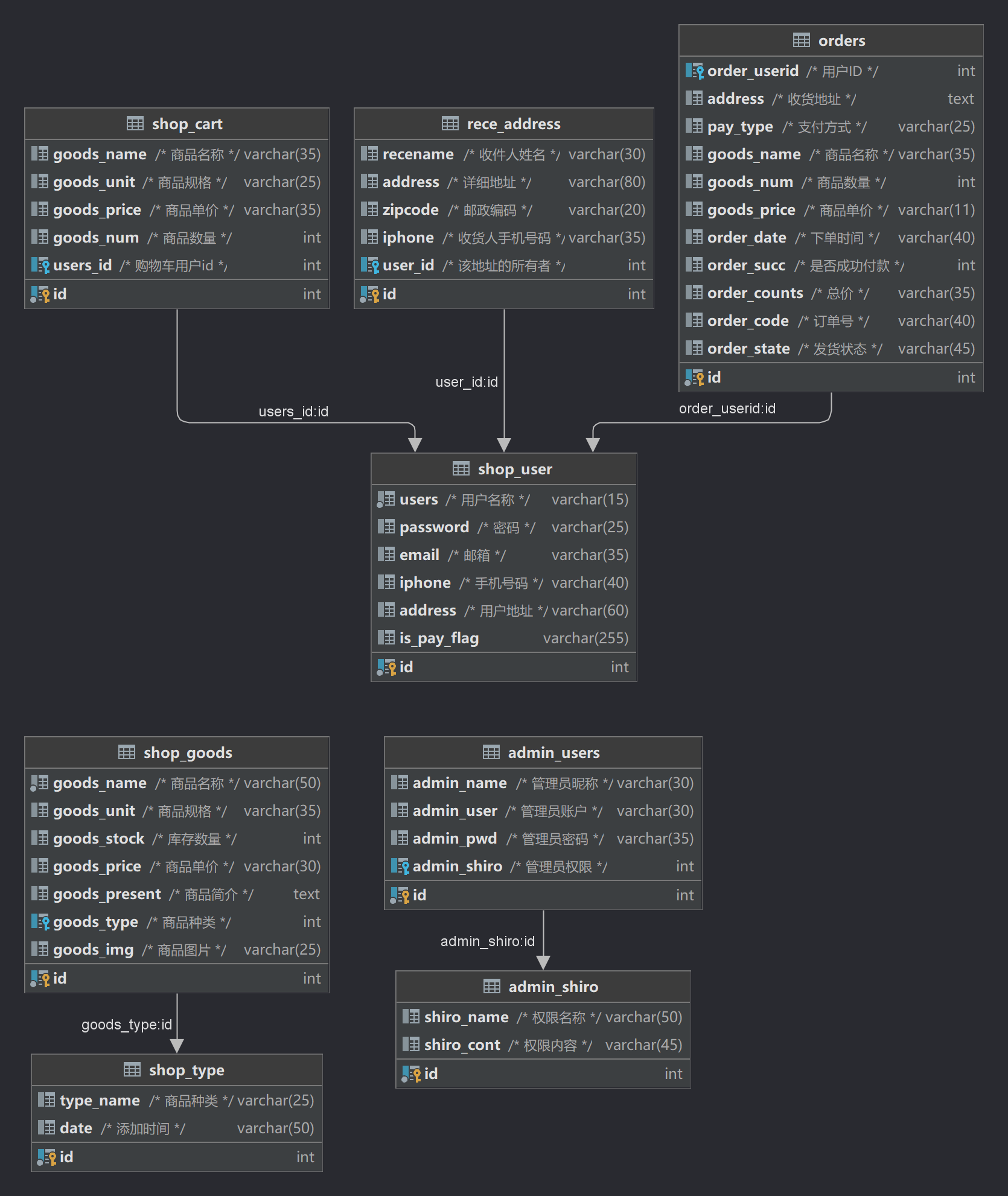Select the orders table header
This screenshot has height=1196, width=1008.
point(831,40)
